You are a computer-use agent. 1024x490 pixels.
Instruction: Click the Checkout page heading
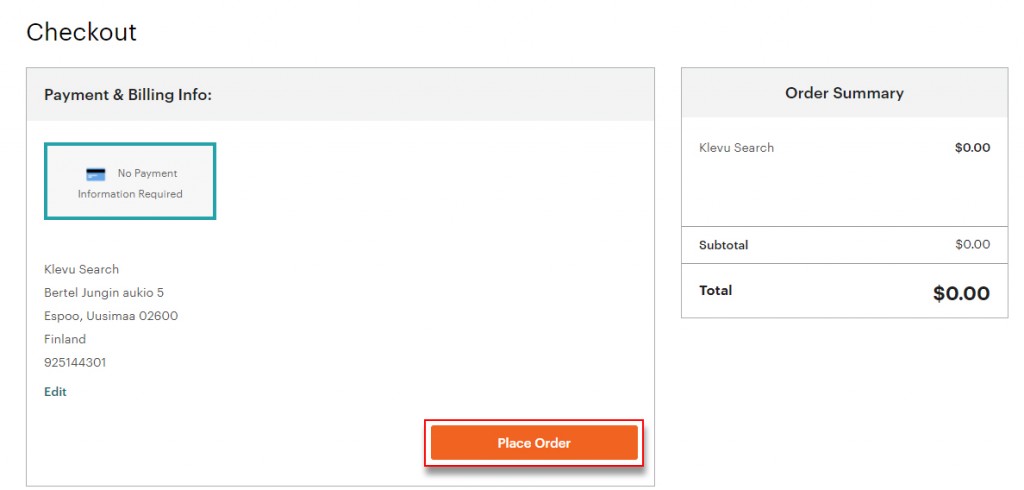coord(81,32)
